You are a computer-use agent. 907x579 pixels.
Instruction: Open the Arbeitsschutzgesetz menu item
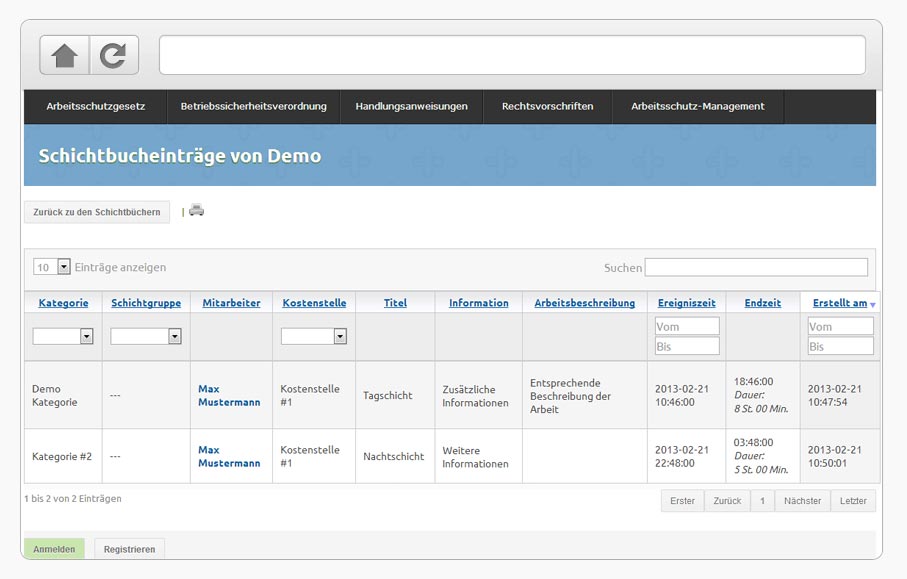95,106
